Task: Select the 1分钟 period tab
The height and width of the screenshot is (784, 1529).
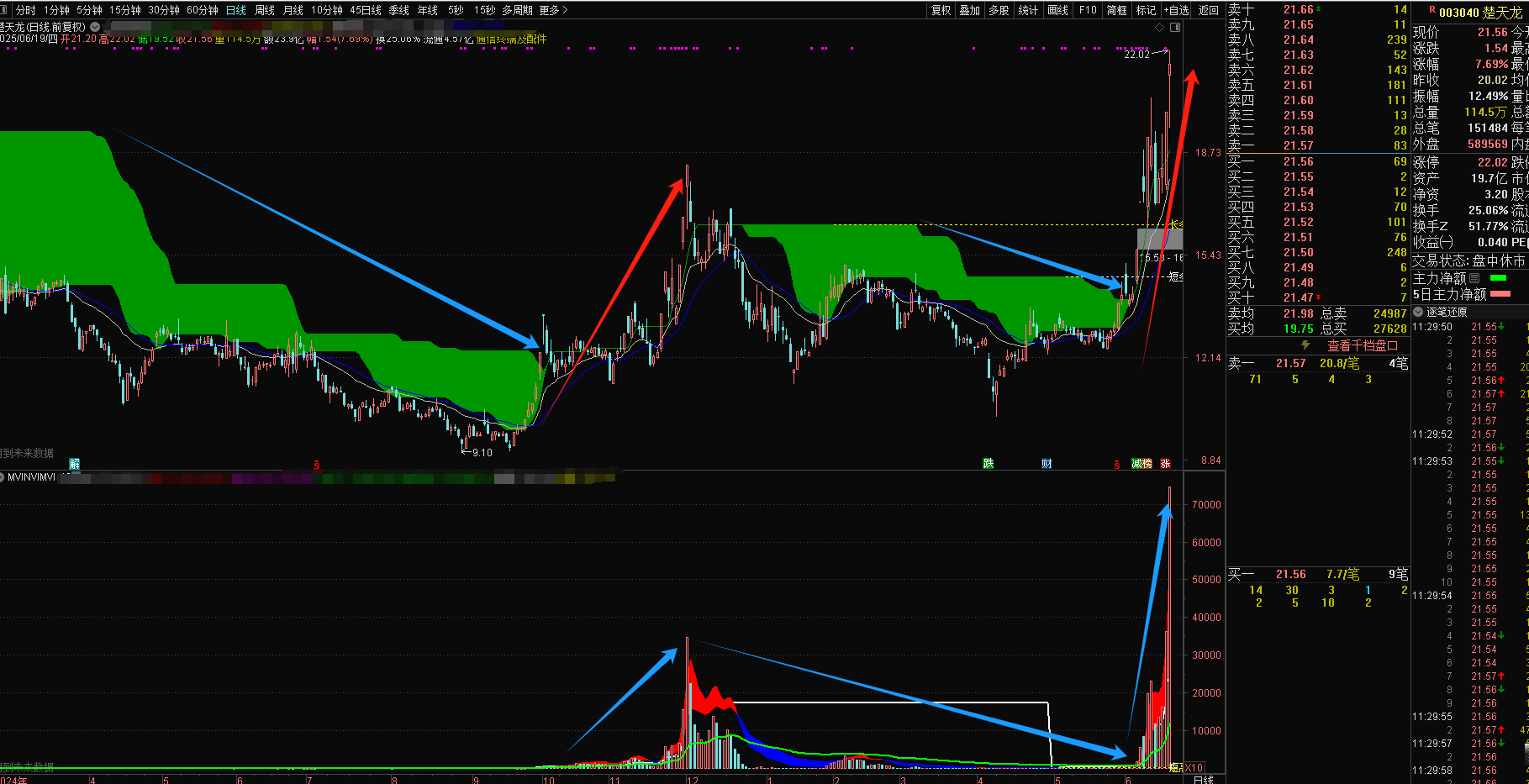Action: [57, 10]
